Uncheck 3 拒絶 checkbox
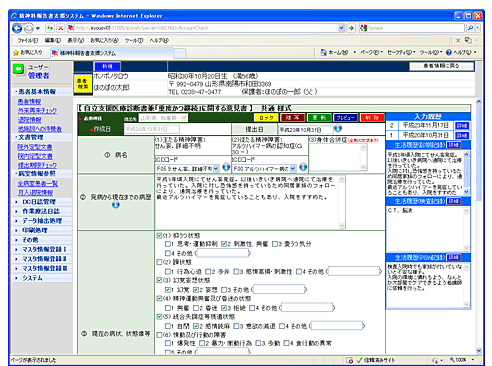 point(224,308)
